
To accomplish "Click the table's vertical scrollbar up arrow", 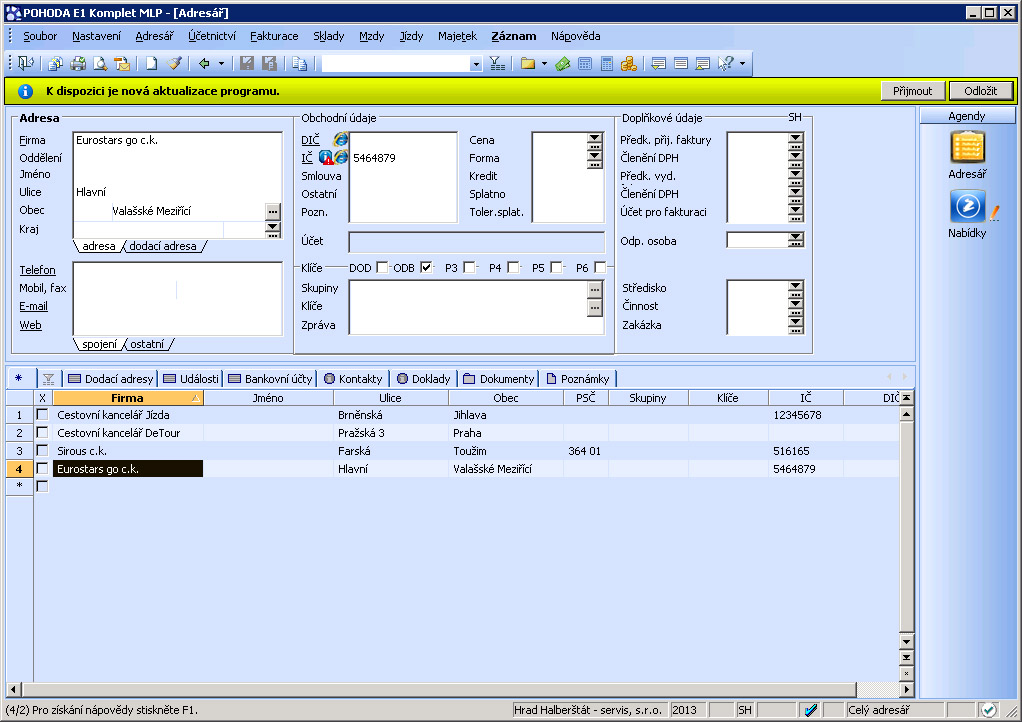I will (x=906, y=414).
